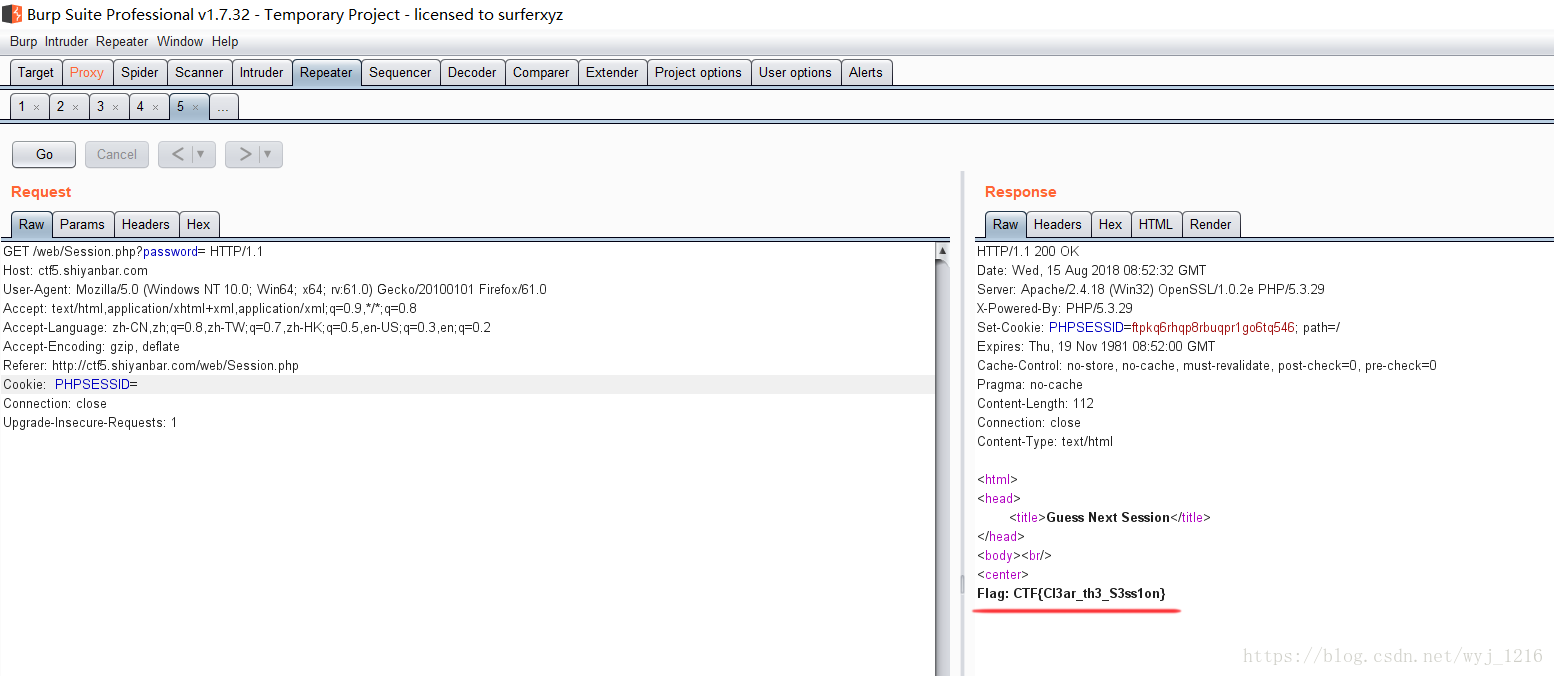Open the Alerts tab
1554x676 pixels.
tap(866, 72)
